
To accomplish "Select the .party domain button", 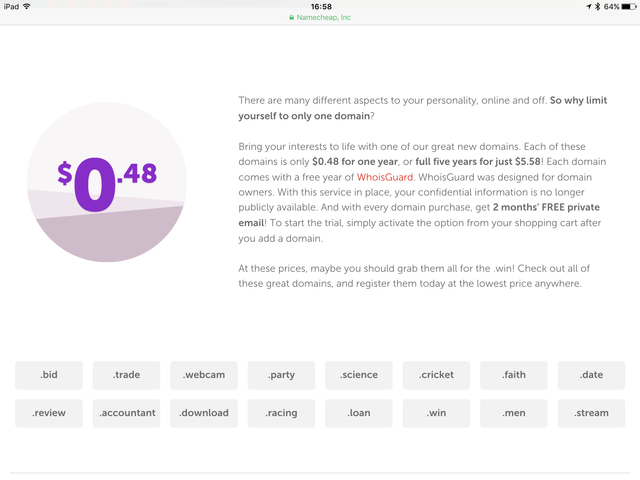I will tap(282, 375).
